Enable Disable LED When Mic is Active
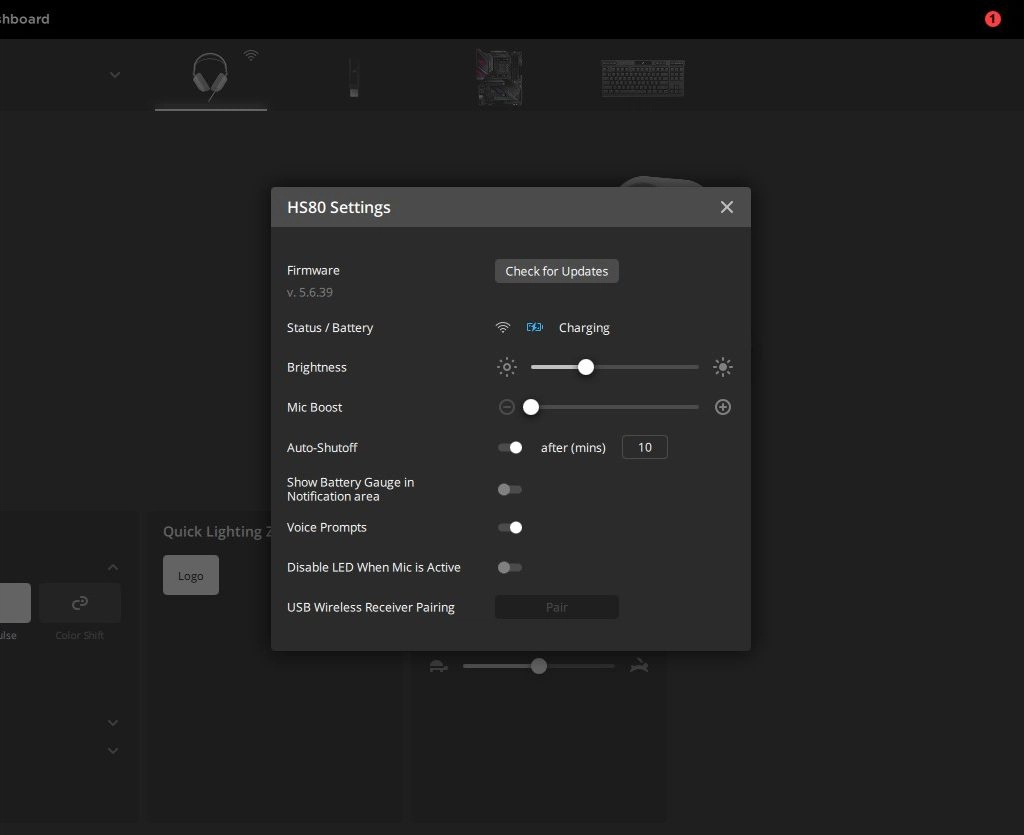This screenshot has width=1024, height=835. pyautogui.click(x=510, y=567)
